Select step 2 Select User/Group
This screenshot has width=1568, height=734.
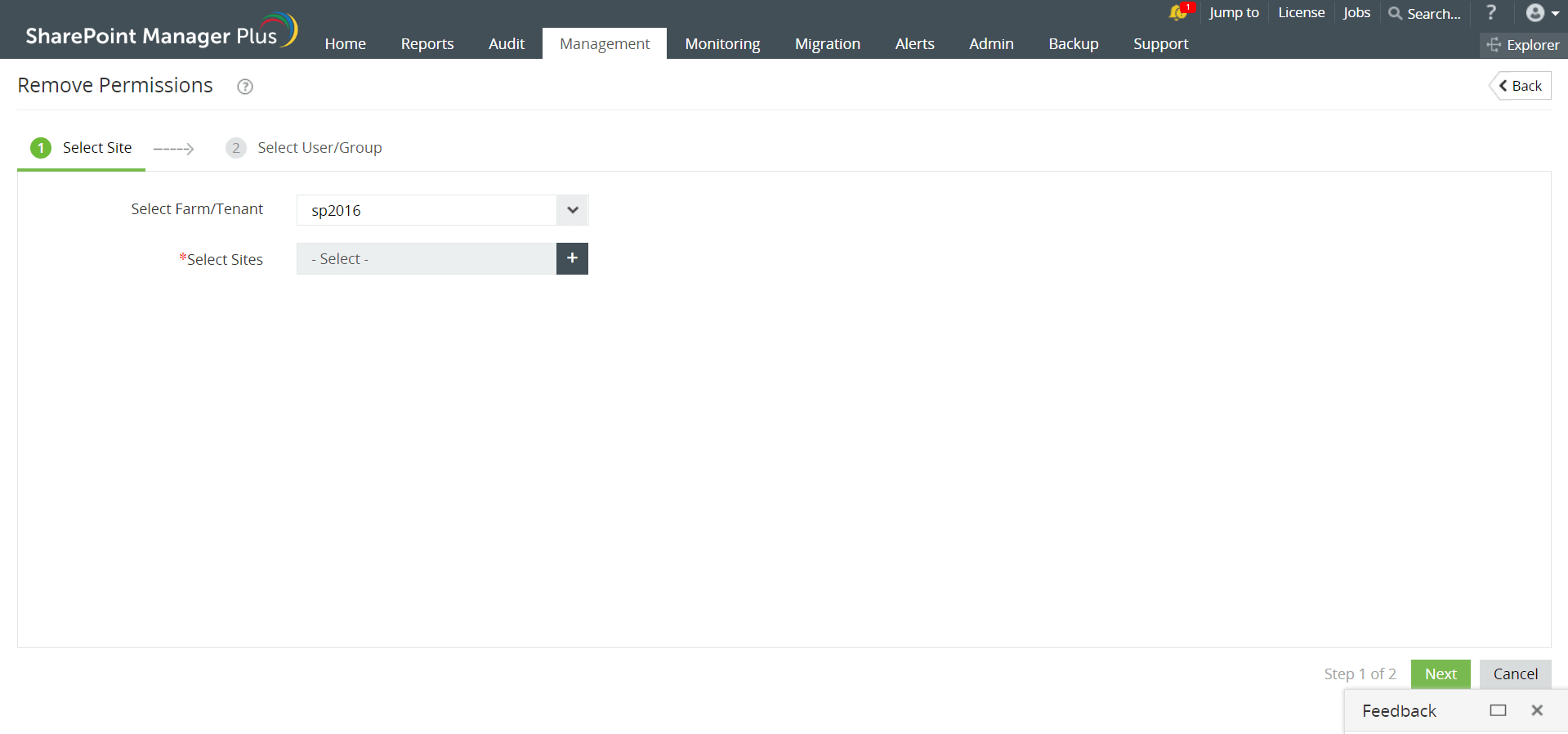click(x=304, y=148)
